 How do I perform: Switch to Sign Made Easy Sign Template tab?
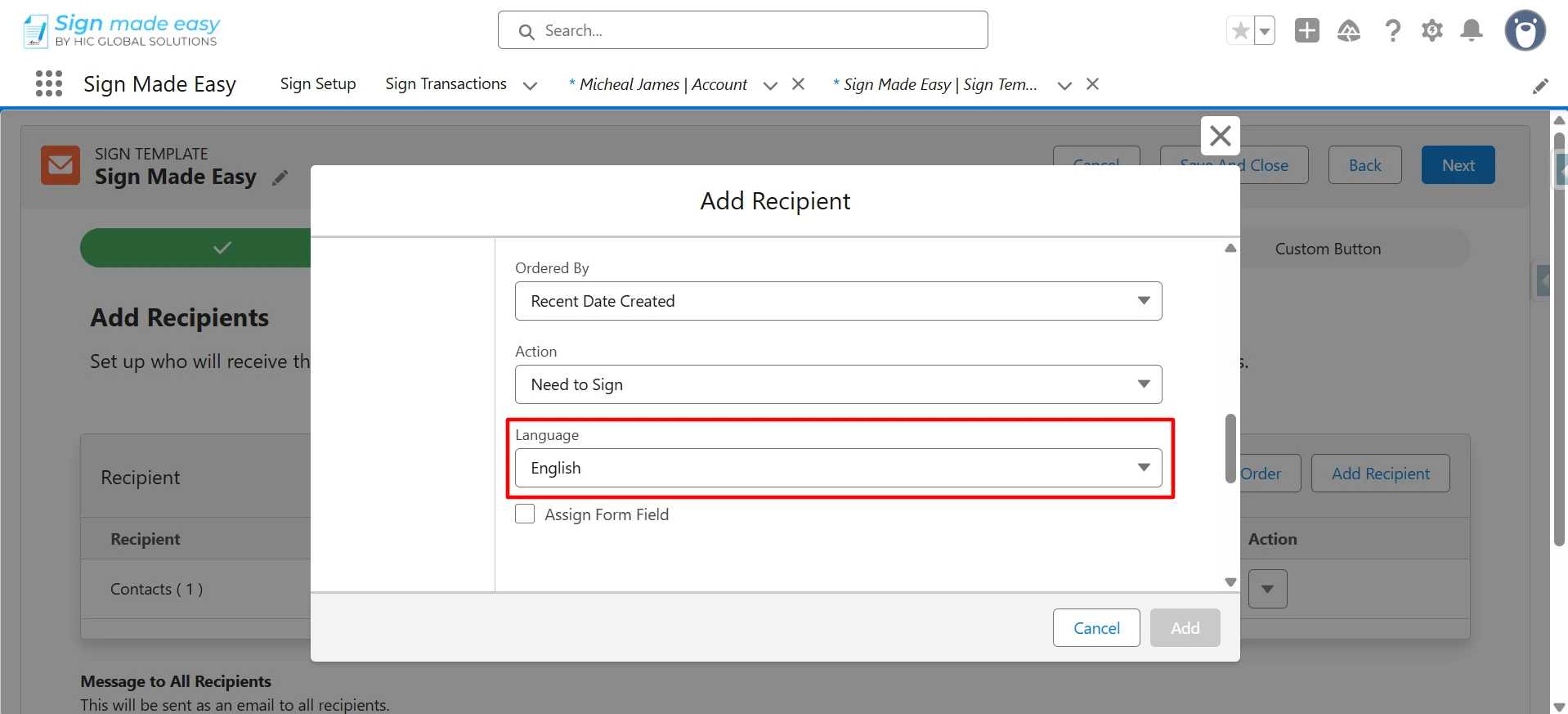pyautogui.click(x=934, y=84)
